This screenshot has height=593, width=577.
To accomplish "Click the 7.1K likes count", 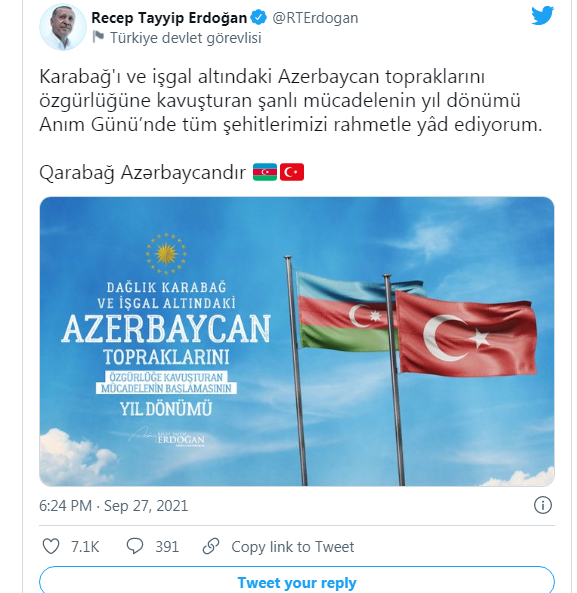I will pyautogui.click(x=85, y=546).
